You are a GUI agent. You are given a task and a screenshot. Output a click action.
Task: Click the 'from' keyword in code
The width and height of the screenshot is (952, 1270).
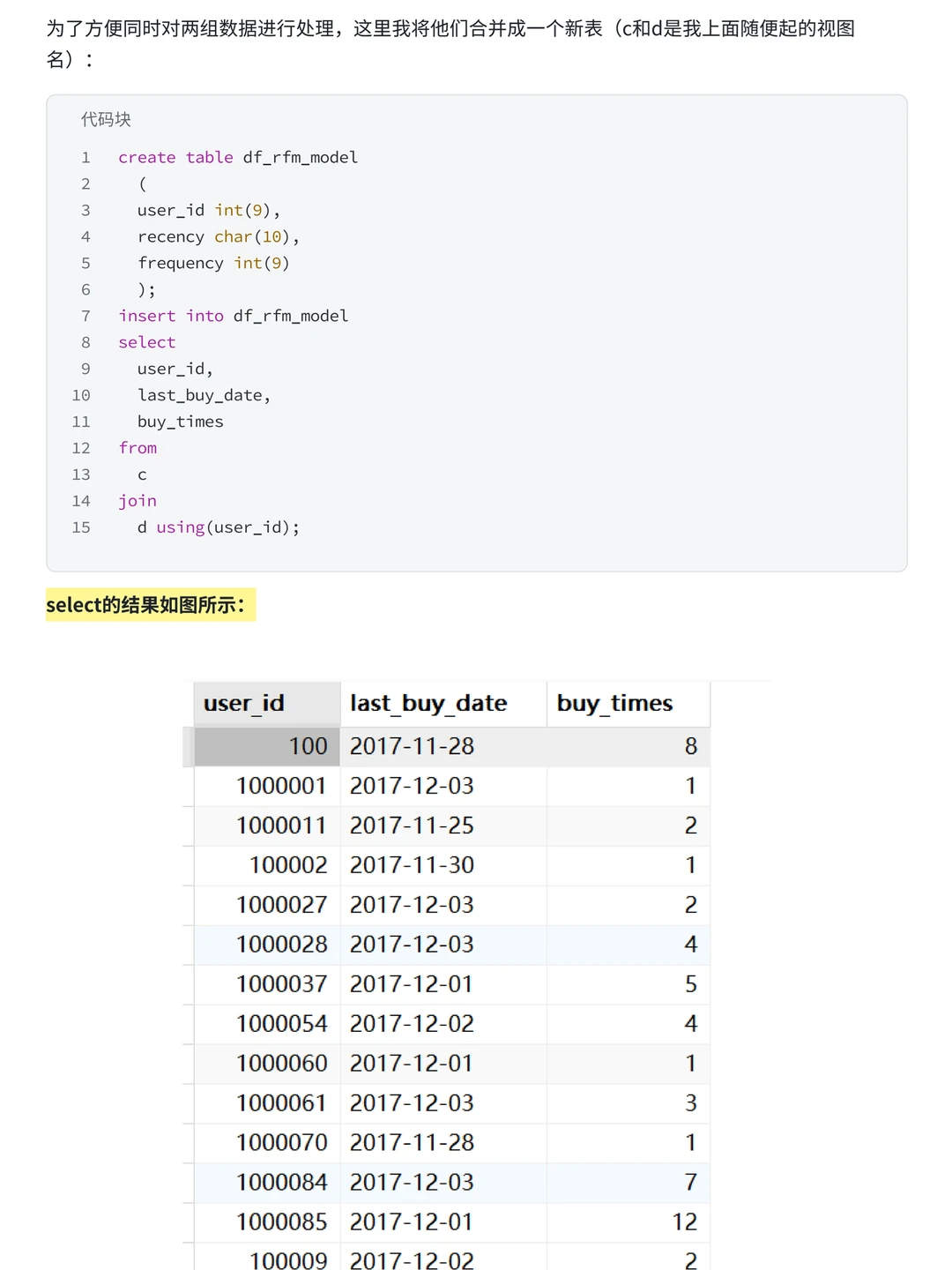[x=138, y=448]
